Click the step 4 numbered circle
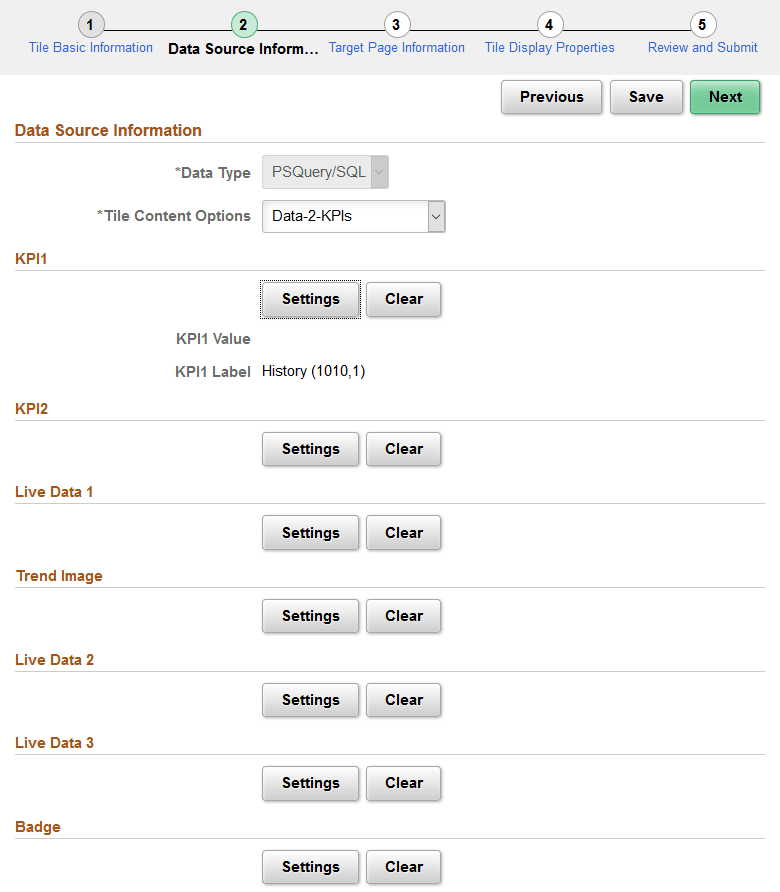The image size is (780, 892). 549,24
